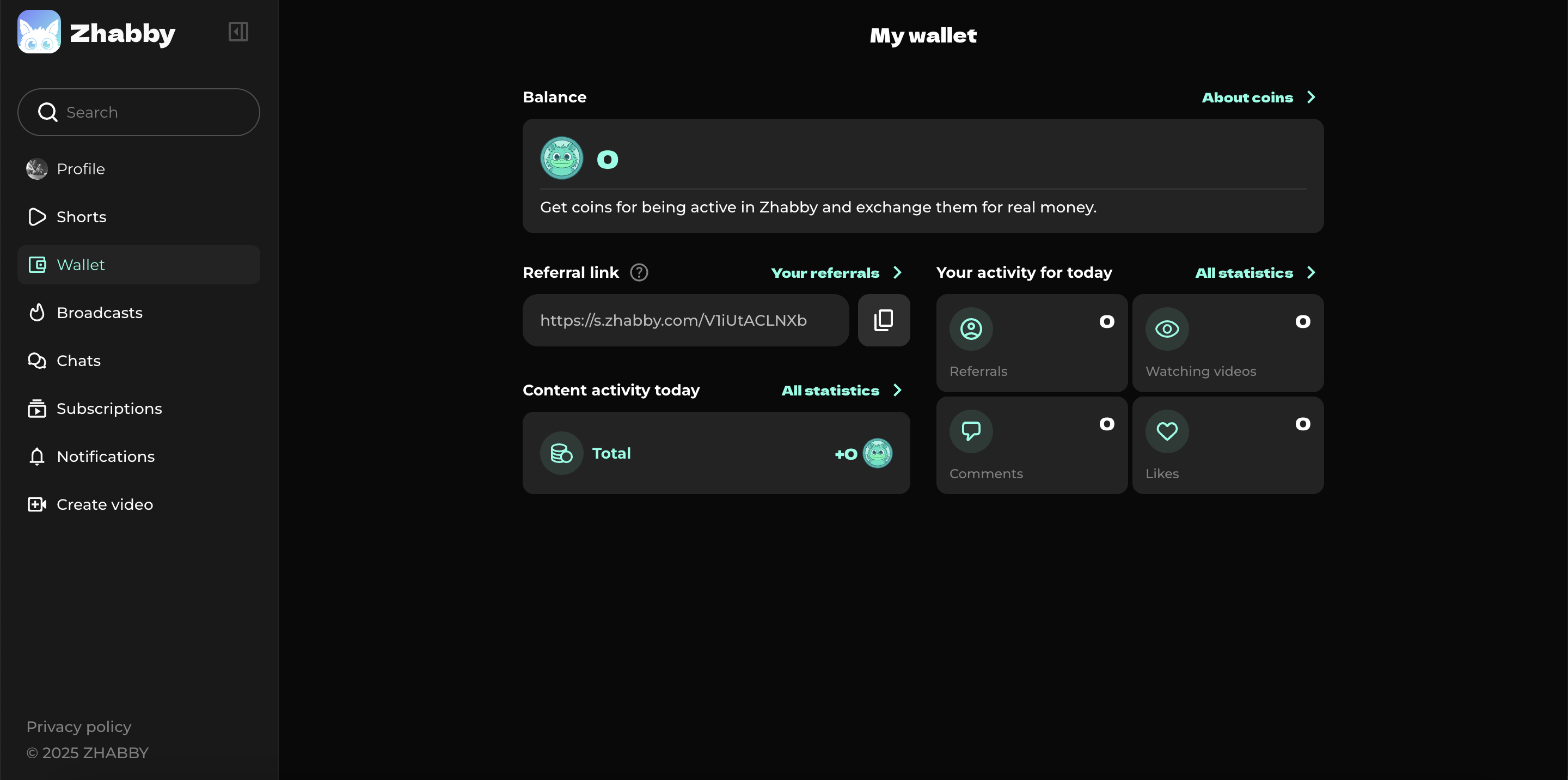
Task: Click the heart icon on the Likes card
Action: [x=1167, y=431]
